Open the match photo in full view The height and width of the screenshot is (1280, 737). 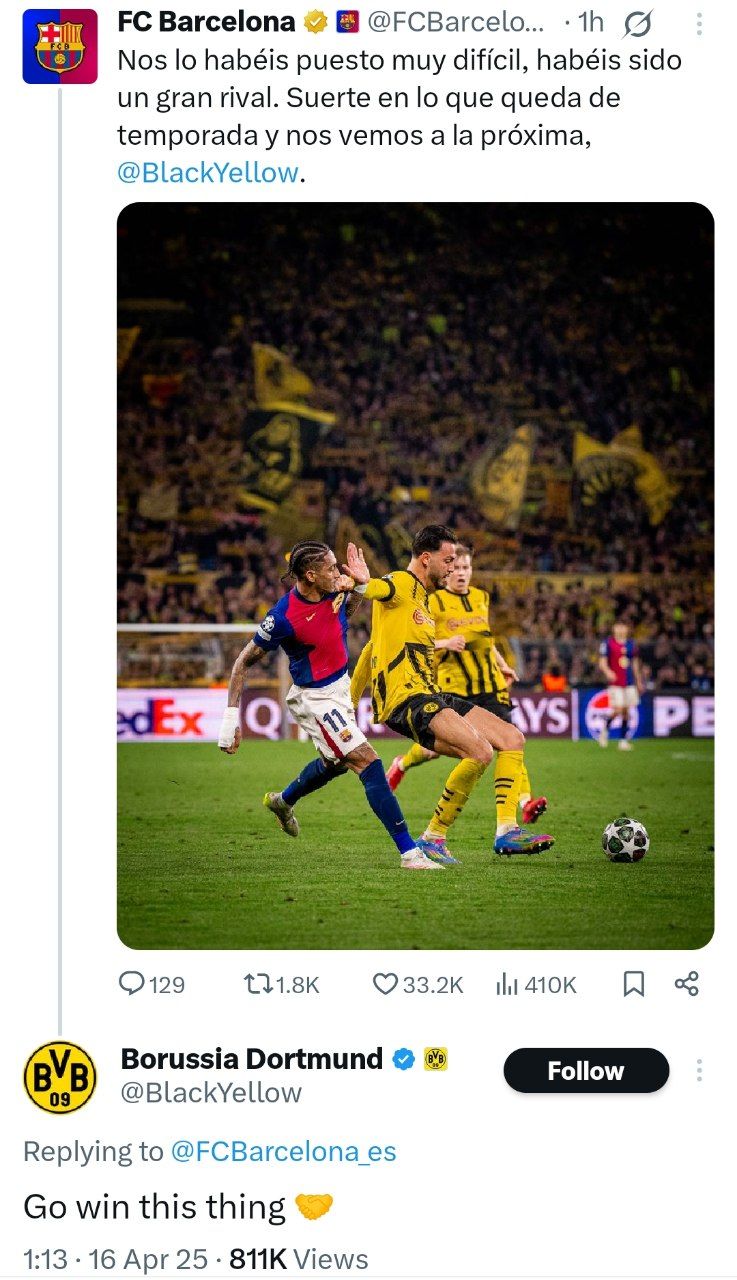point(416,576)
